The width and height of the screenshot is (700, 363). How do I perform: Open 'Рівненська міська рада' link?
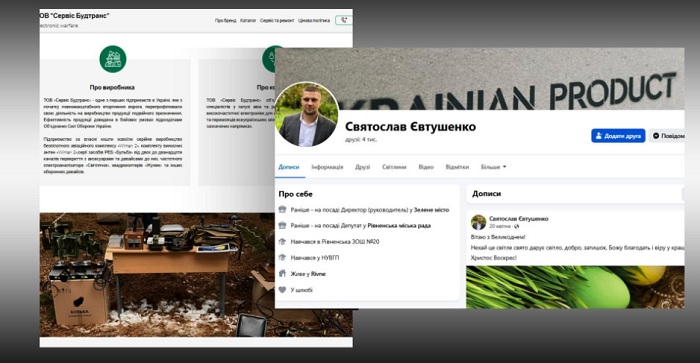click(x=399, y=226)
